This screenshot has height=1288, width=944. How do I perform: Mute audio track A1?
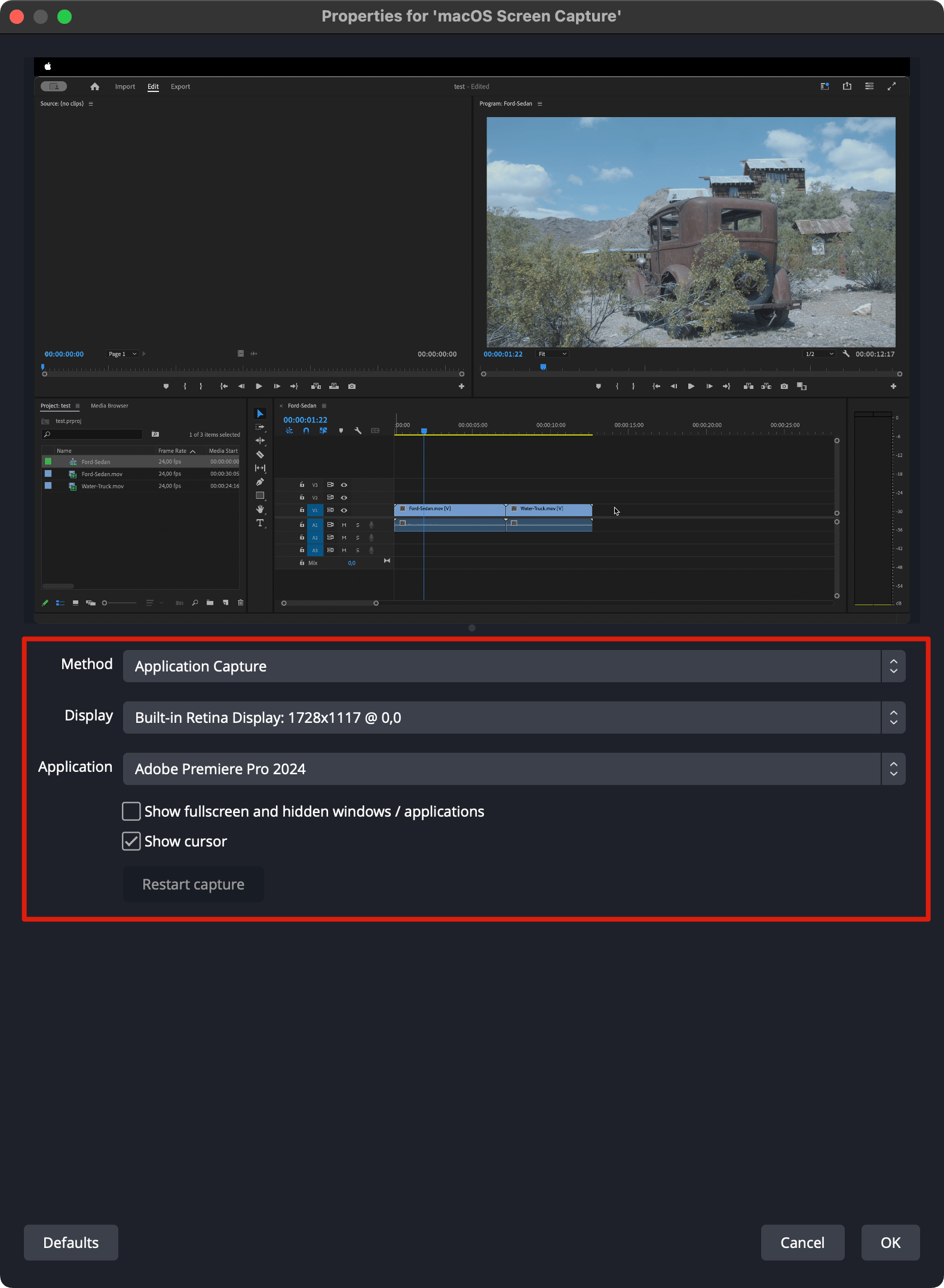tap(344, 525)
